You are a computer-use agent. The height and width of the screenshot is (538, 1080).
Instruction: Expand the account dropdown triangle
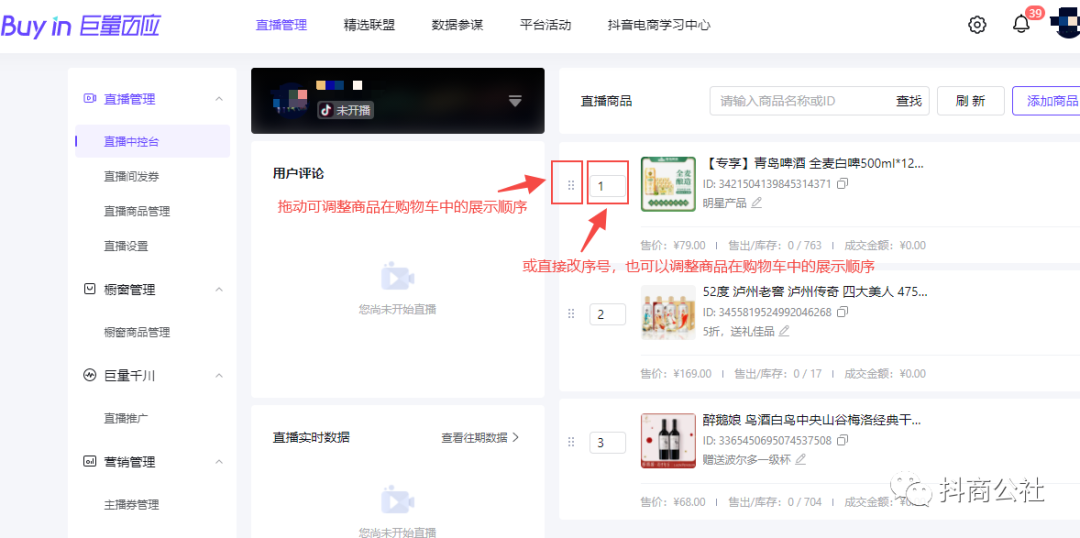[515, 101]
